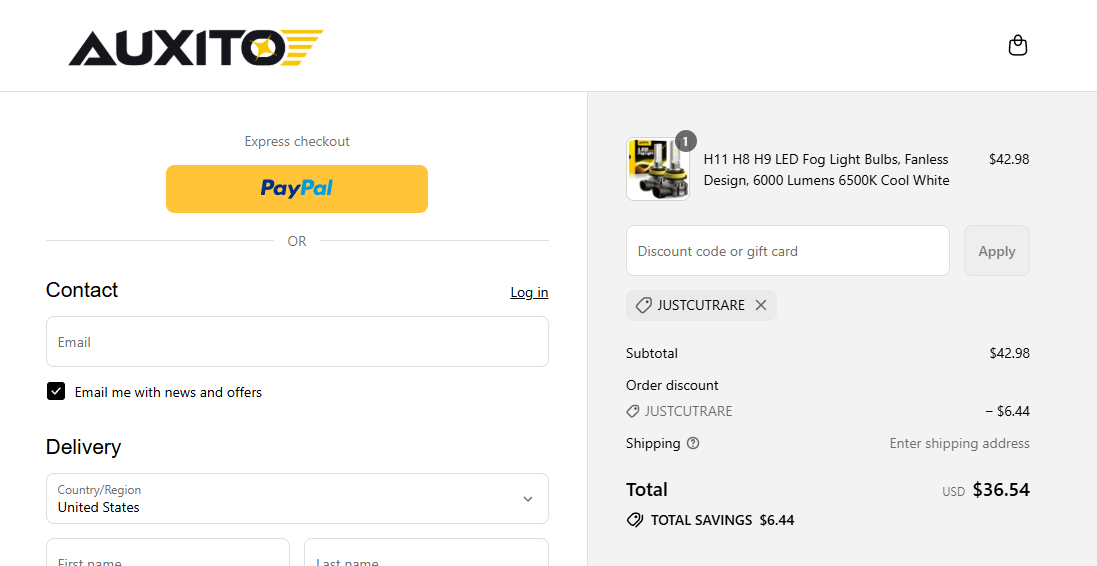
Task: Open the Log in link
Action: [529, 292]
